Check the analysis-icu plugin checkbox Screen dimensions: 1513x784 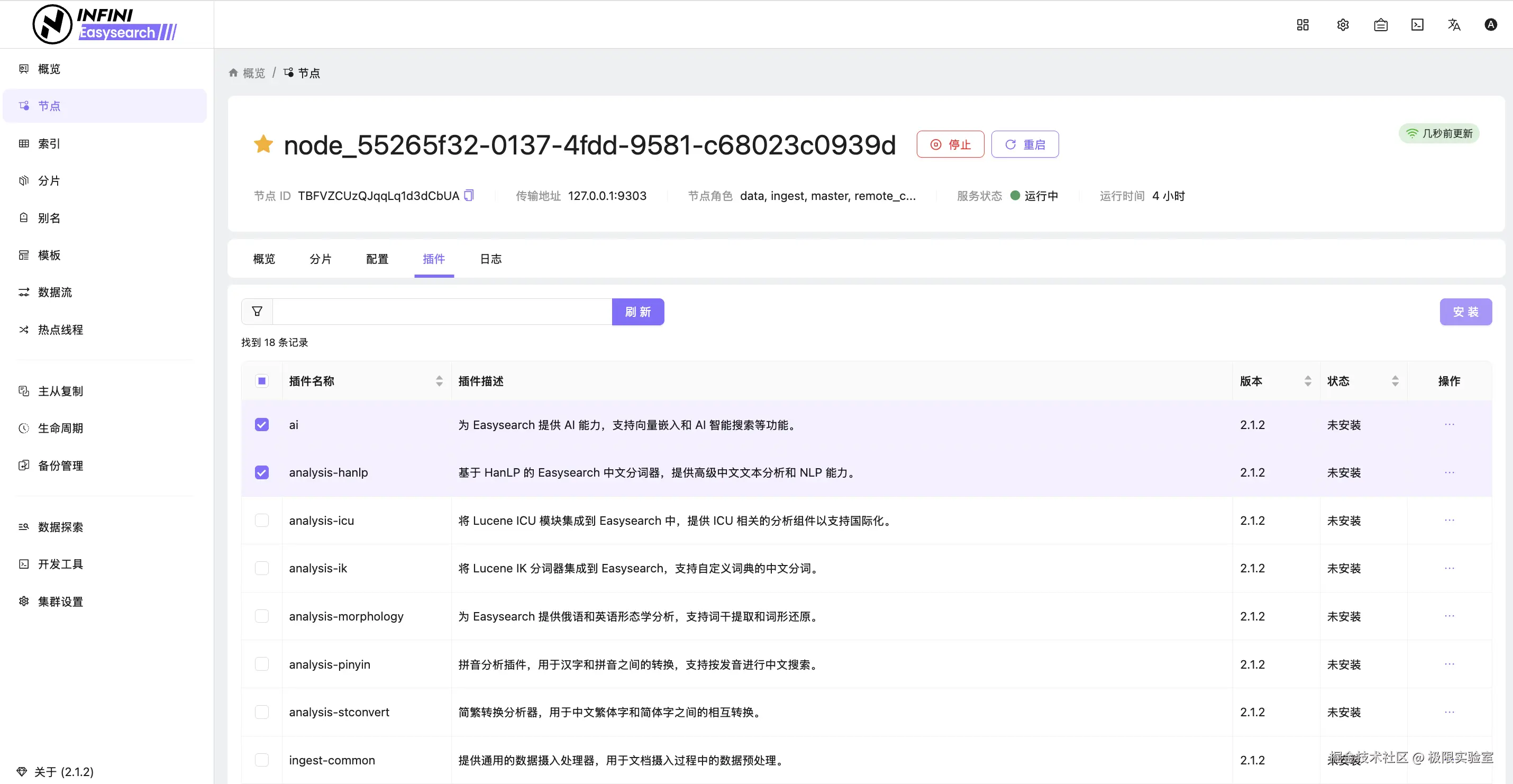point(262,521)
